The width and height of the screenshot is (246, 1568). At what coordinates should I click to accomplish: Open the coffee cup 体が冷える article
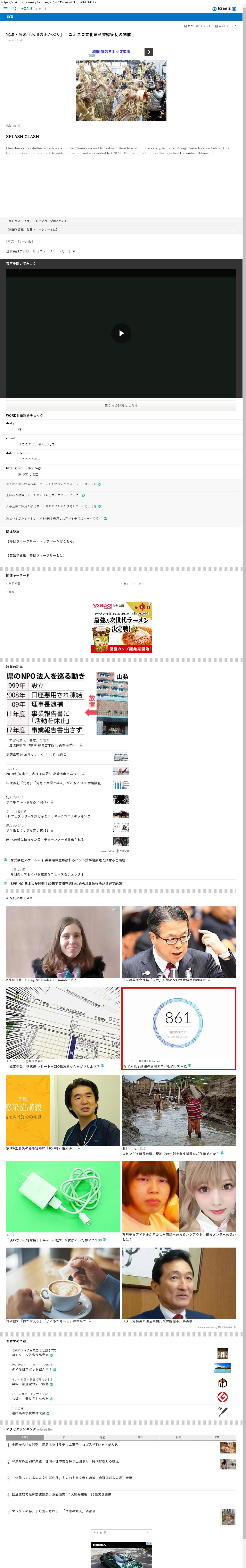click(63, 1283)
